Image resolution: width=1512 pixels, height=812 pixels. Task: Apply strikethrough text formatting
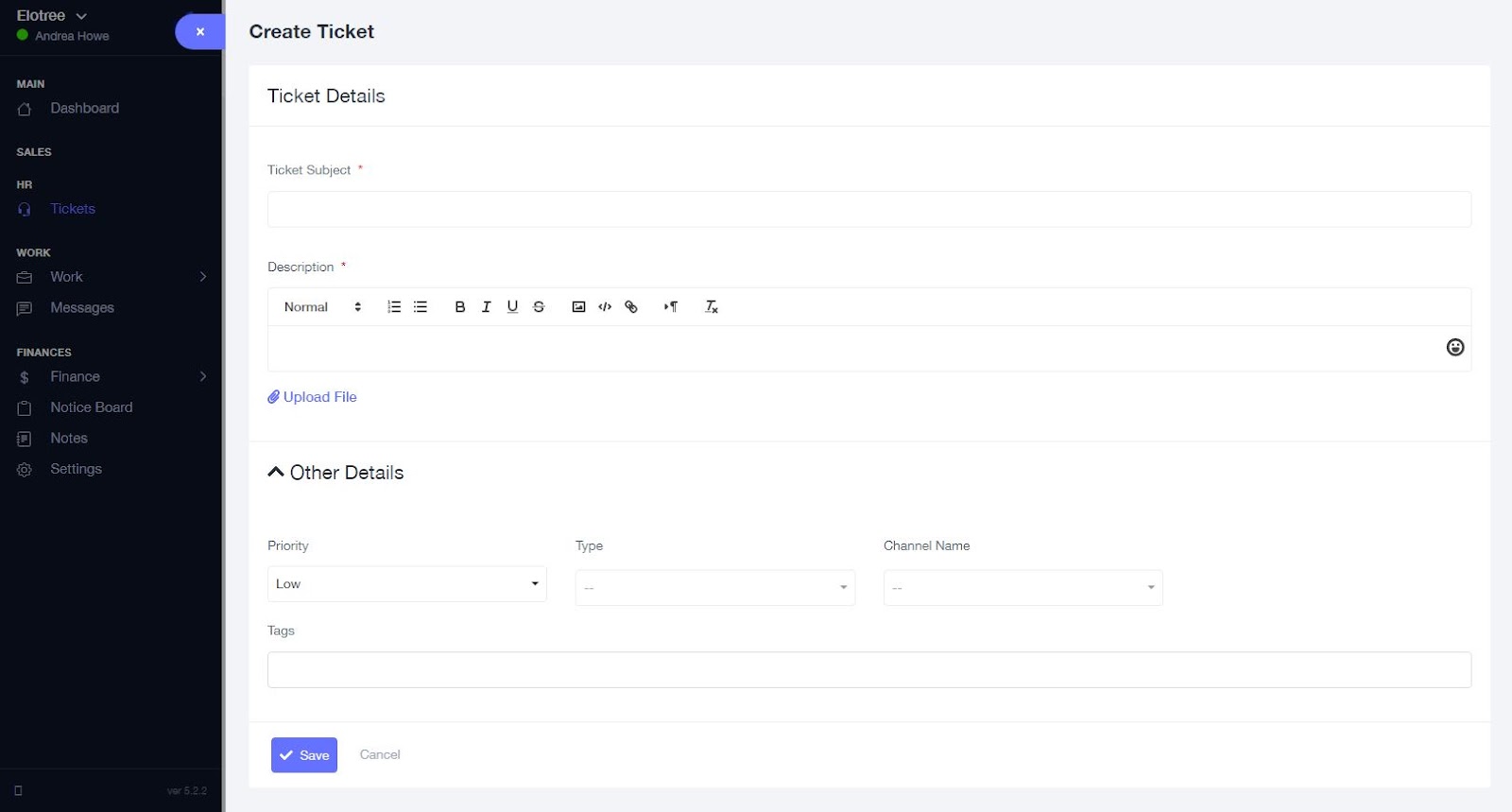click(539, 307)
